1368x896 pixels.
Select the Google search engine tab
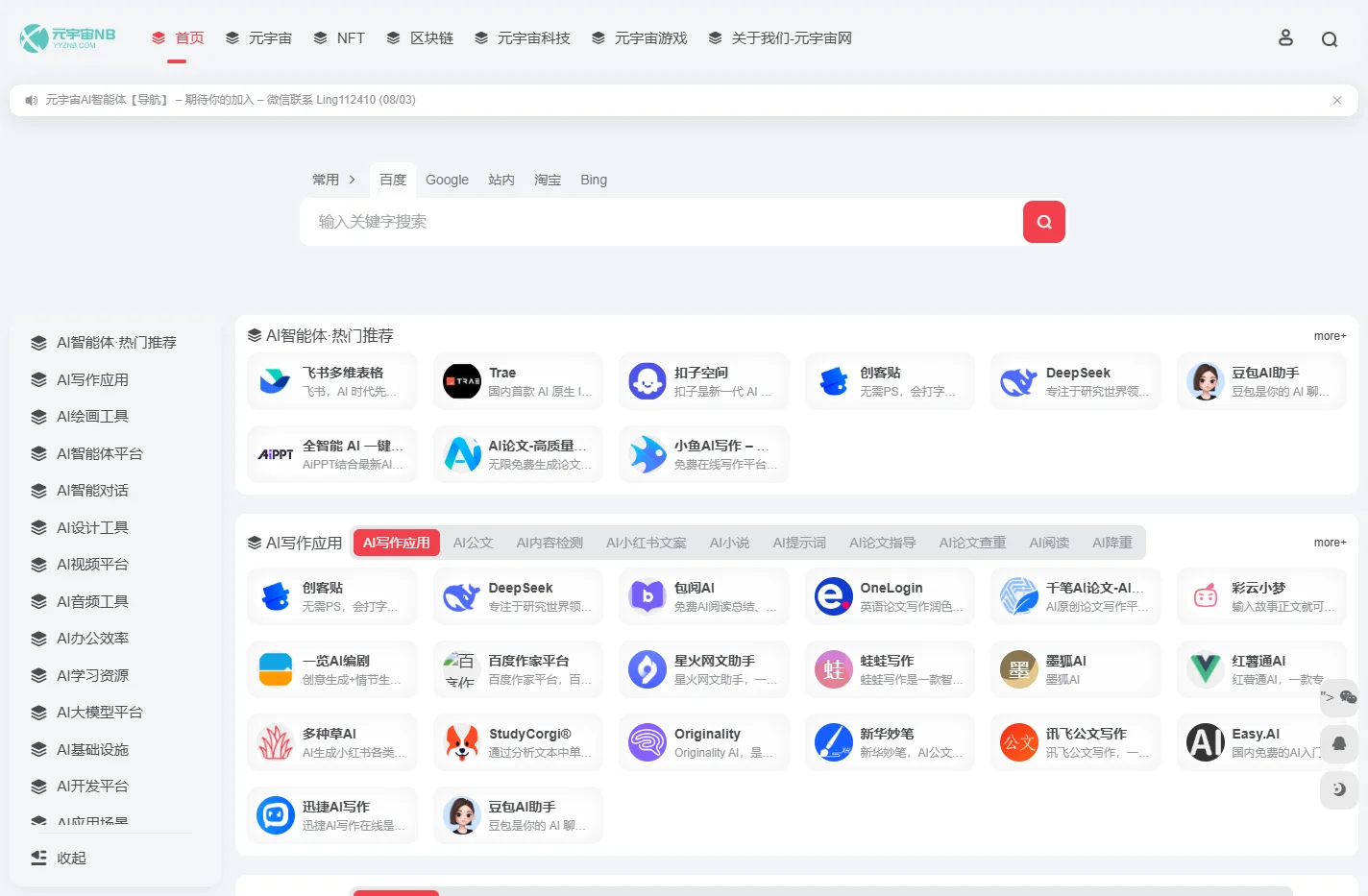point(447,180)
